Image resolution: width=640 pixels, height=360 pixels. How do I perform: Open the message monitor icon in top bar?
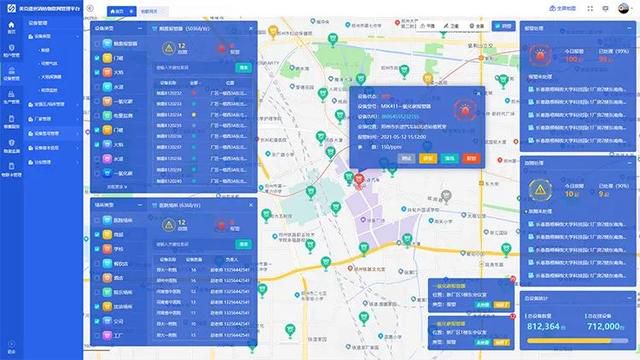point(605,8)
